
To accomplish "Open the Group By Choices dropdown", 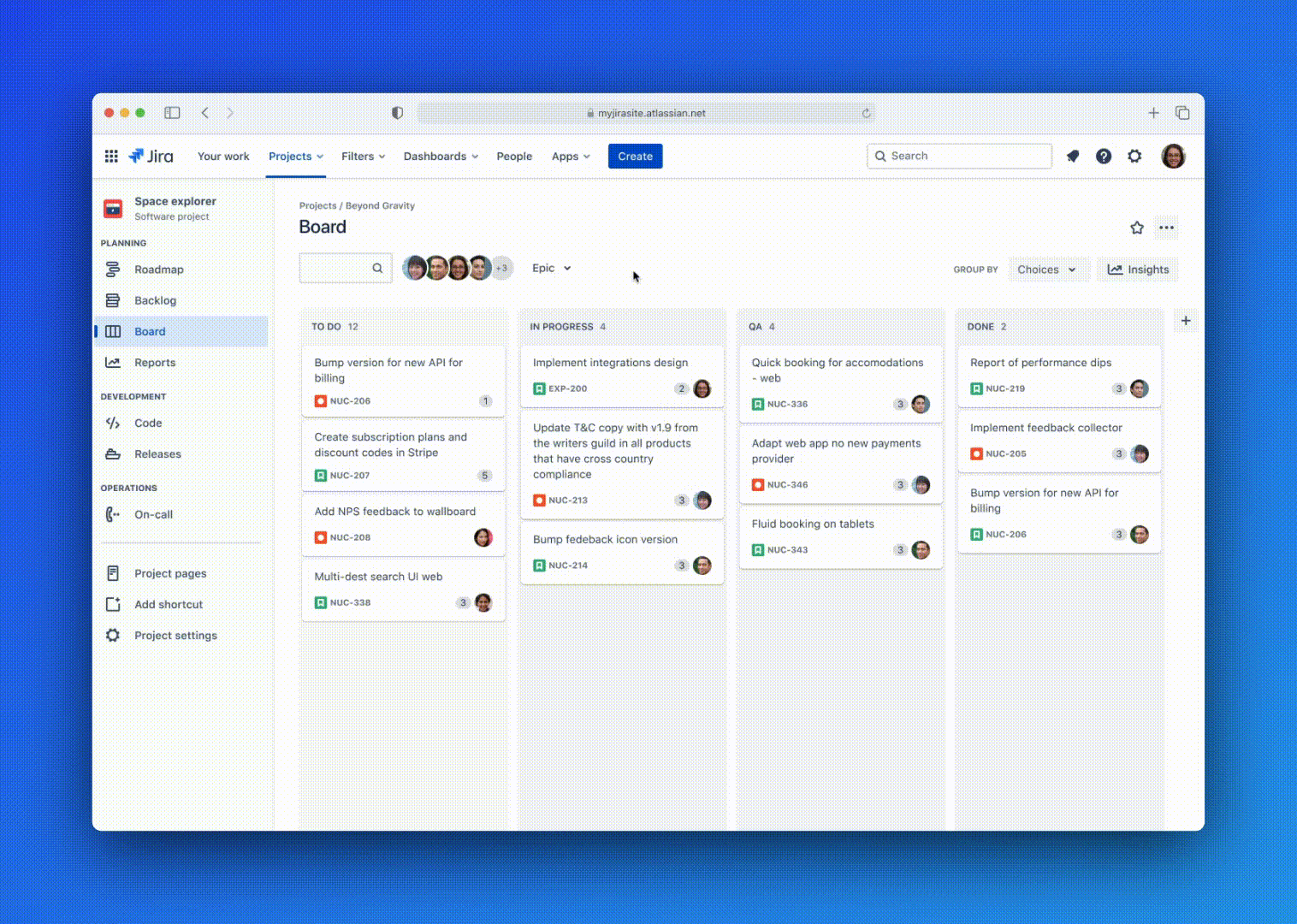I will tap(1047, 269).
